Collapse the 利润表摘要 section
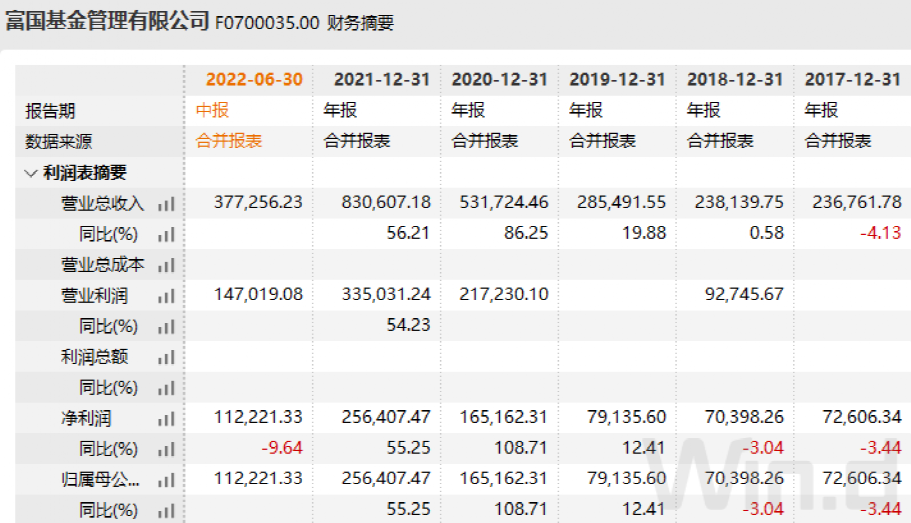 pos(30,173)
